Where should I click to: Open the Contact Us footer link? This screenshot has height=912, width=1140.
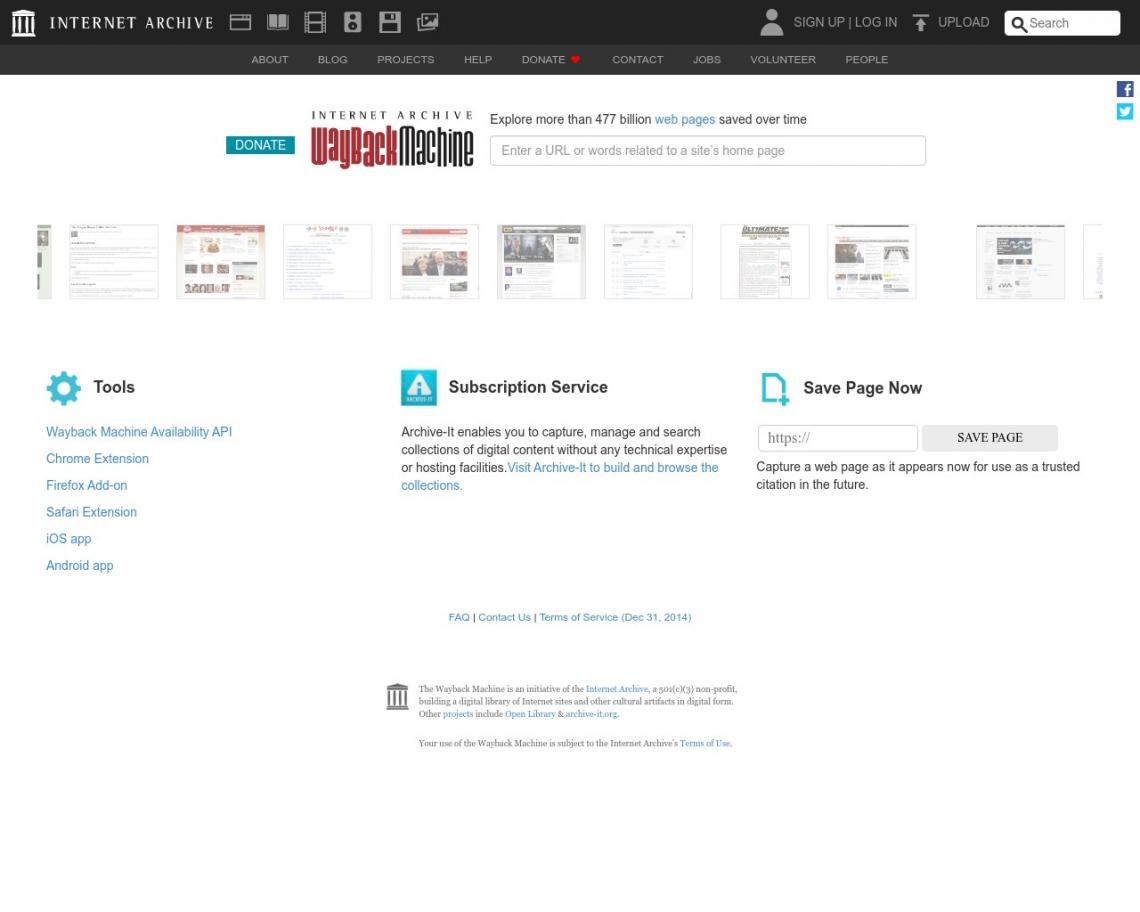505,617
